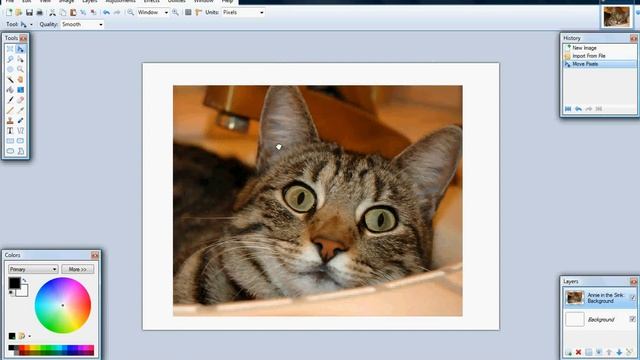
Task: Open the Primary color dropdown
Action: (x=33, y=269)
